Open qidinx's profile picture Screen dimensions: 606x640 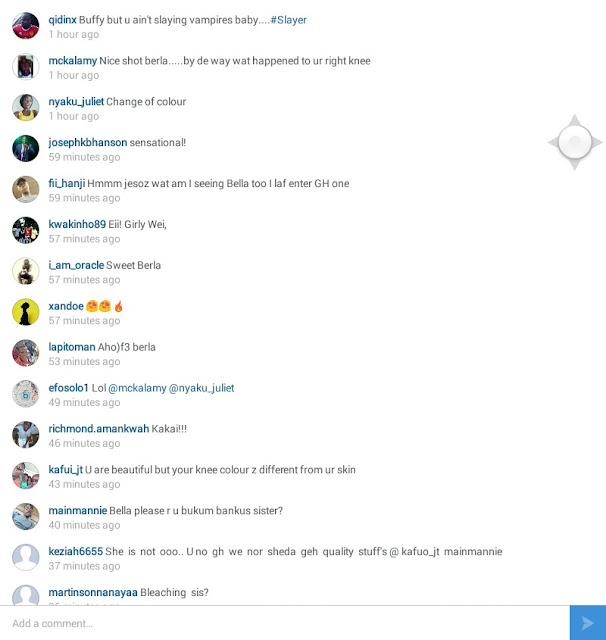click(x=26, y=26)
